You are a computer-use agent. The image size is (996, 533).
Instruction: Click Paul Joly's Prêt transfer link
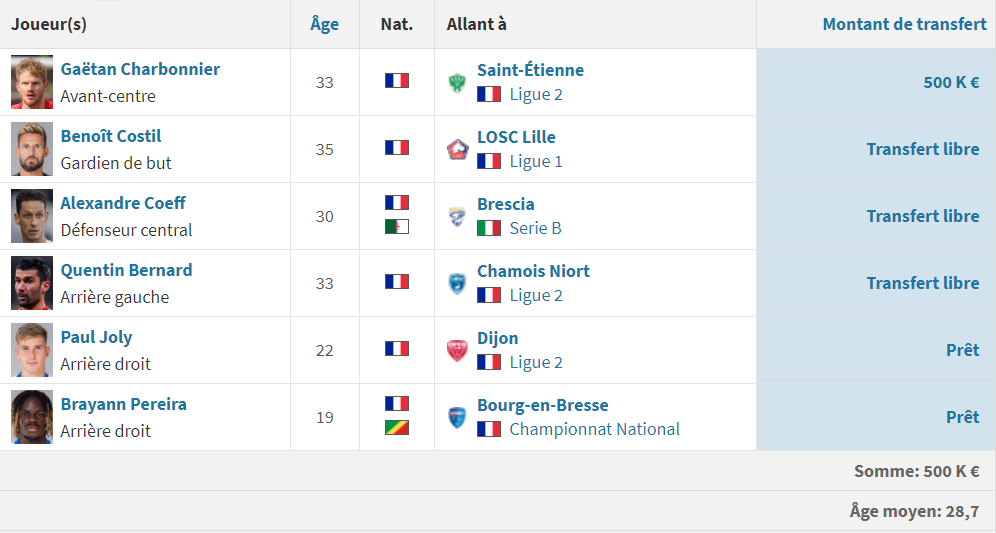click(x=963, y=350)
